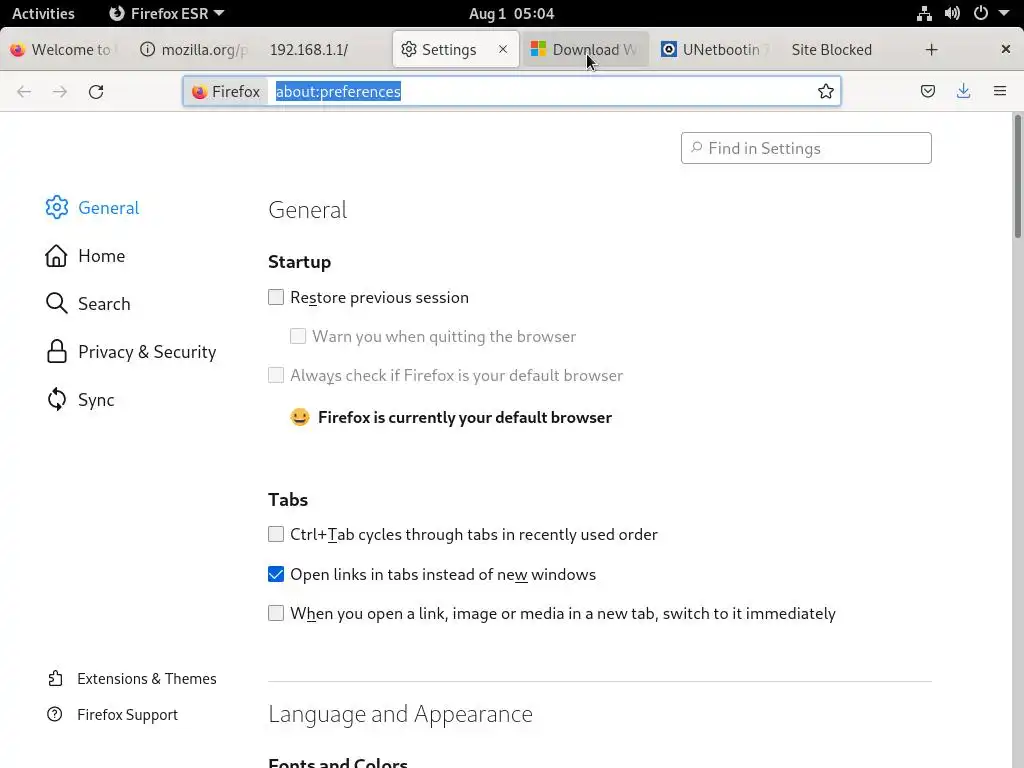Open a new tab with plus icon

(931, 49)
